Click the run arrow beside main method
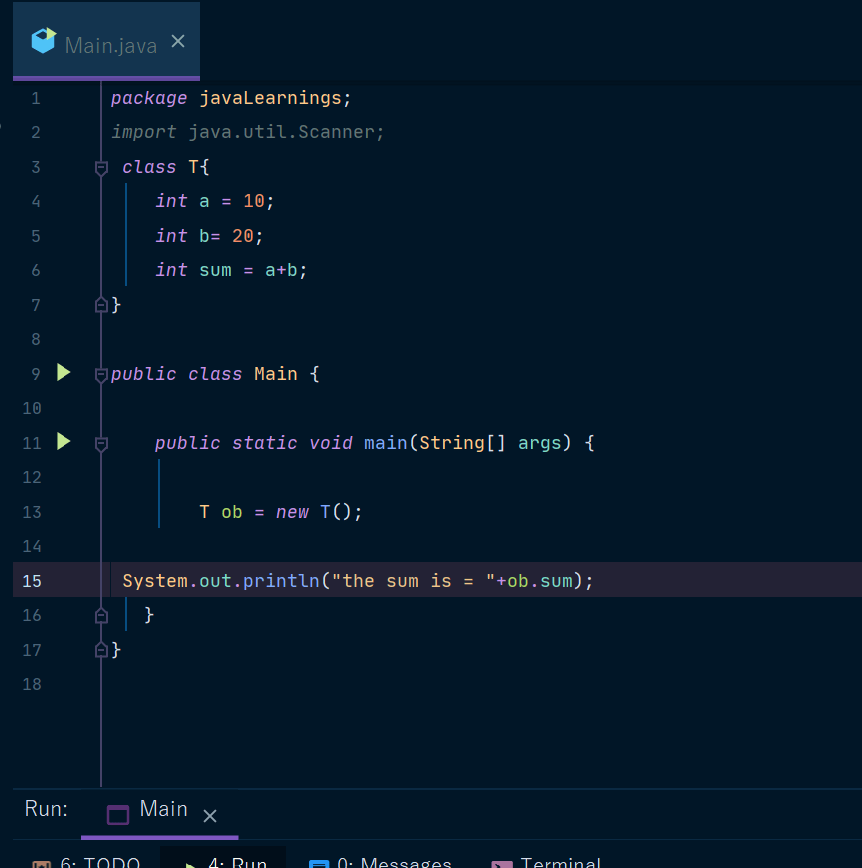Image resolution: width=862 pixels, height=868 pixels. point(64,441)
